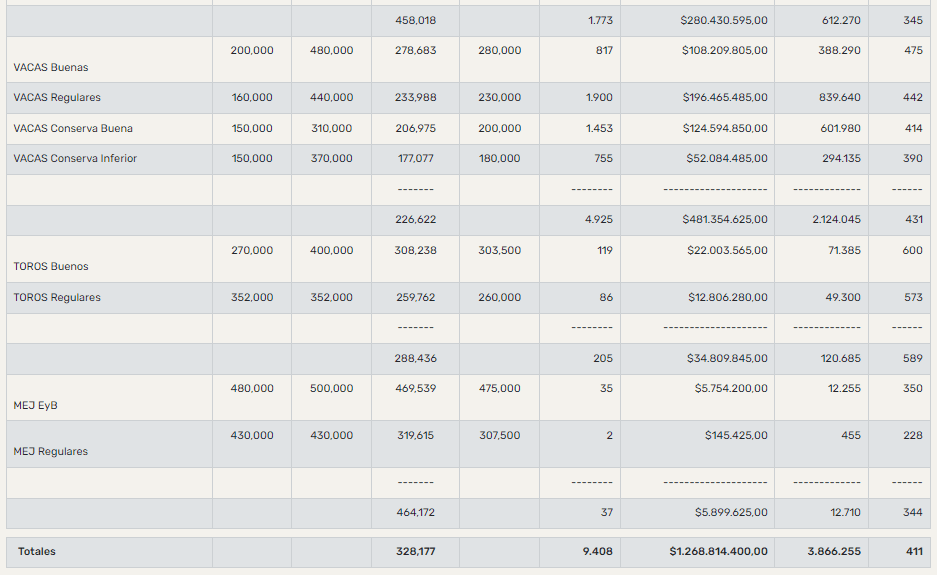Select the TOROS Regulares category cell
Screen dimensions: 937x575
tap(57, 298)
